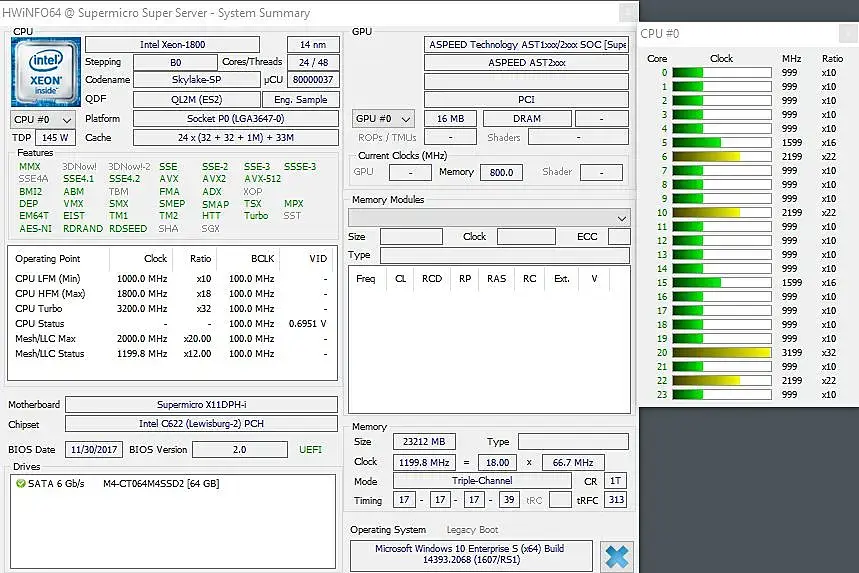This screenshot has height=573, width=859.
Task: Open the GPU #0 selector dropdown
Action: (383, 119)
